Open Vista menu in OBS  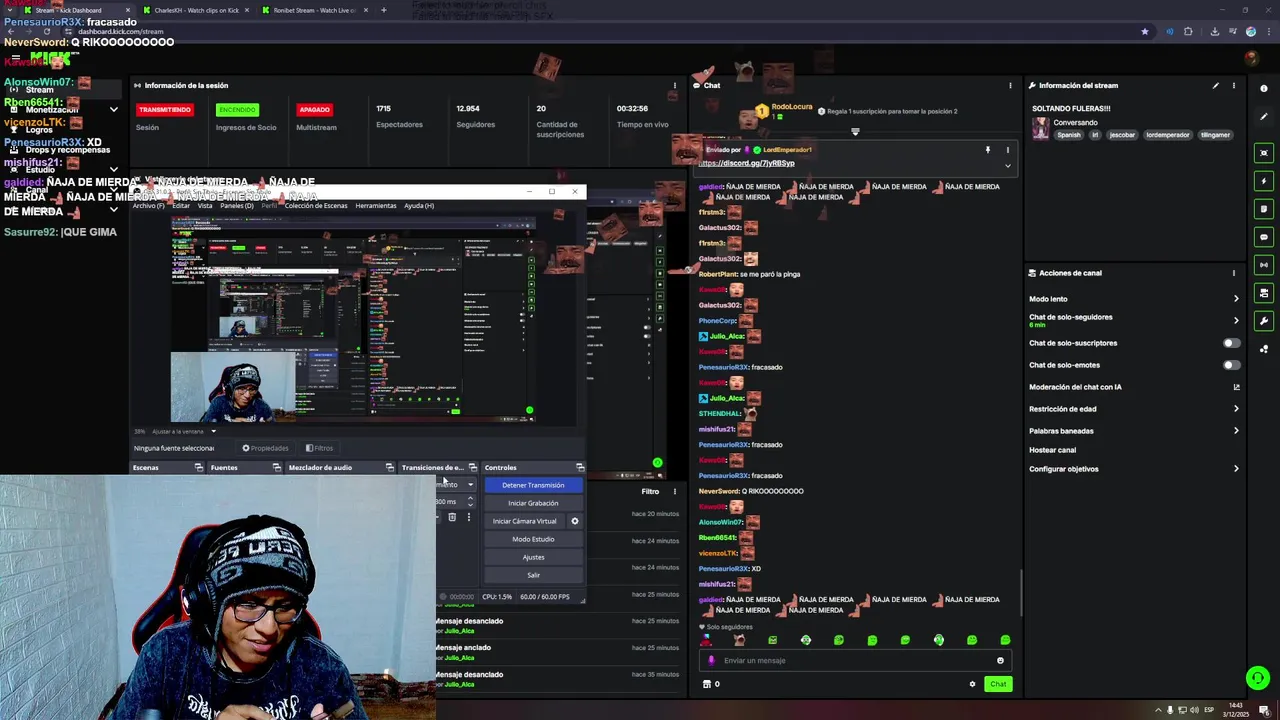(205, 206)
